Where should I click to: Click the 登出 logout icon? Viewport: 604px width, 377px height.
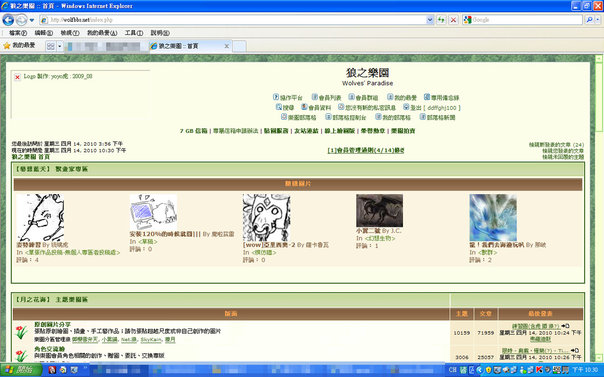click(406, 107)
